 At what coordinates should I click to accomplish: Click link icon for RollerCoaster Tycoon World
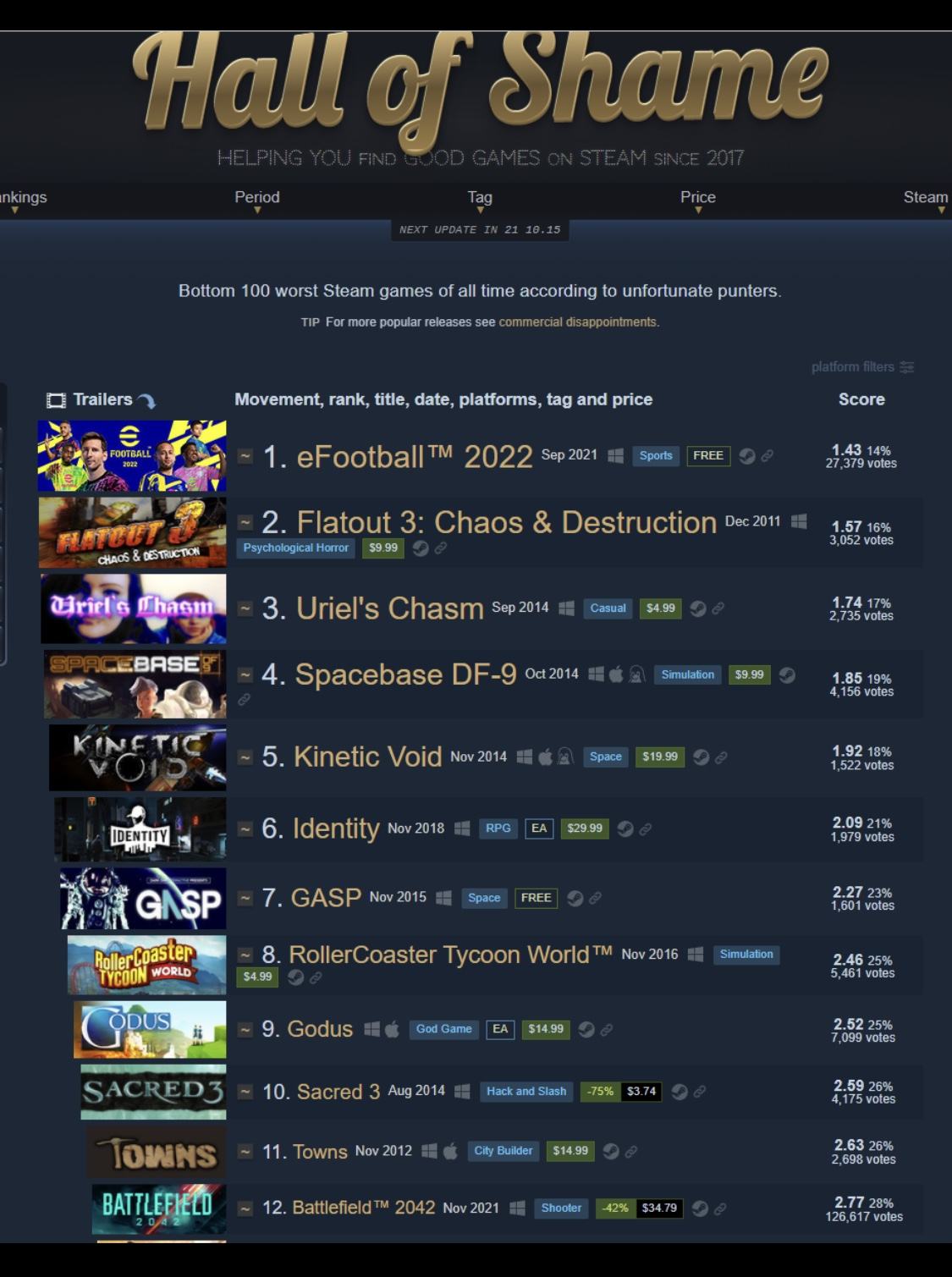coord(315,977)
